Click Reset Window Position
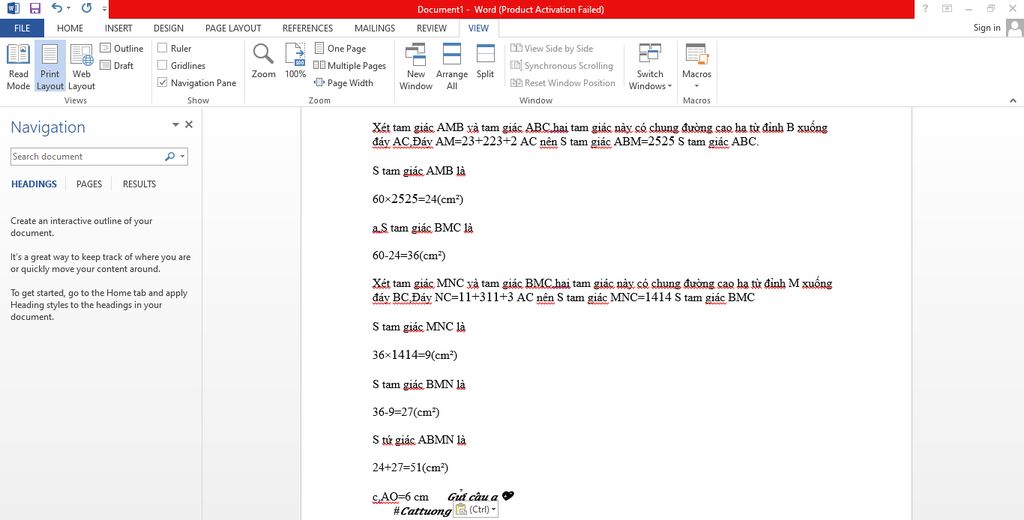Image resolution: width=1024 pixels, height=520 pixels. coord(563,83)
